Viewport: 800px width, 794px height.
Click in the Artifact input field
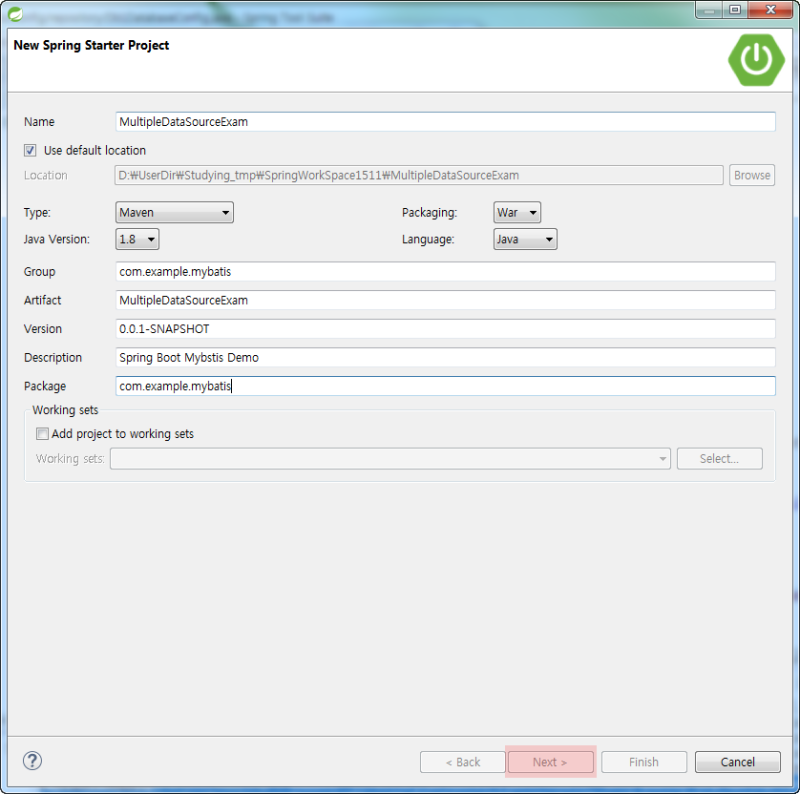click(445, 300)
